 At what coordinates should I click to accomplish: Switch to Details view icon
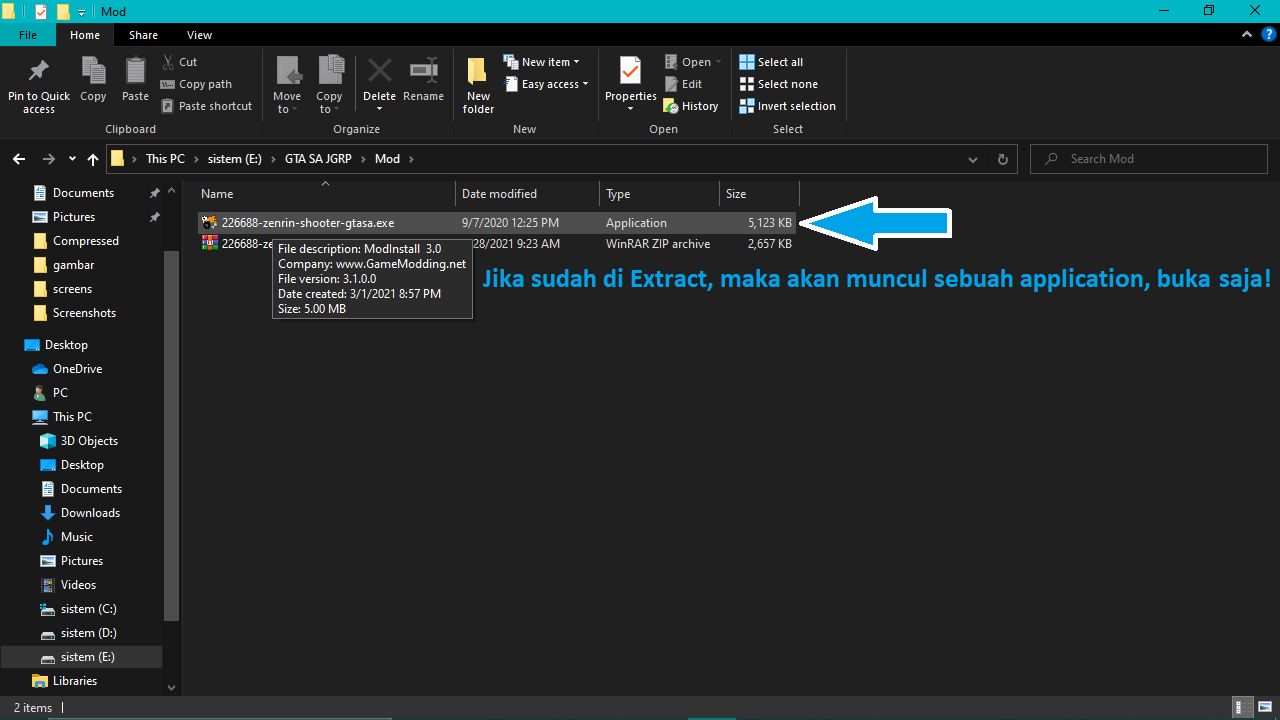[1241, 708]
